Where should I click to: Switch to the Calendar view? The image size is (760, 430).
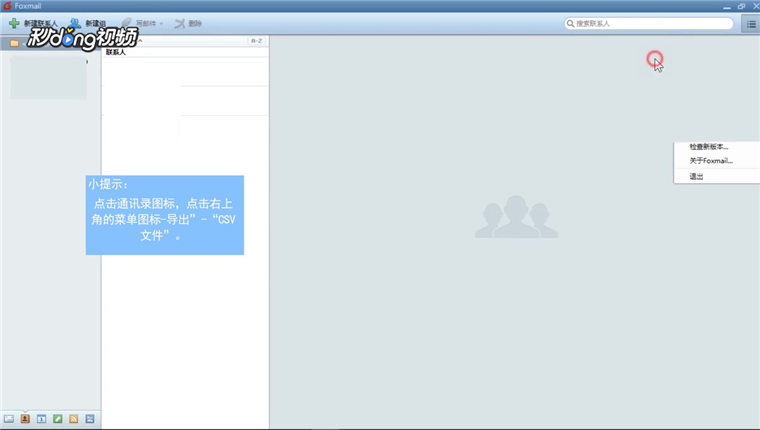(41, 419)
